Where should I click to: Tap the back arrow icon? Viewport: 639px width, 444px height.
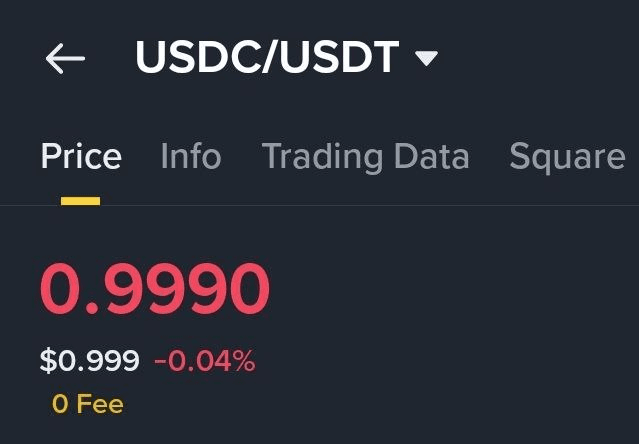pos(65,59)
